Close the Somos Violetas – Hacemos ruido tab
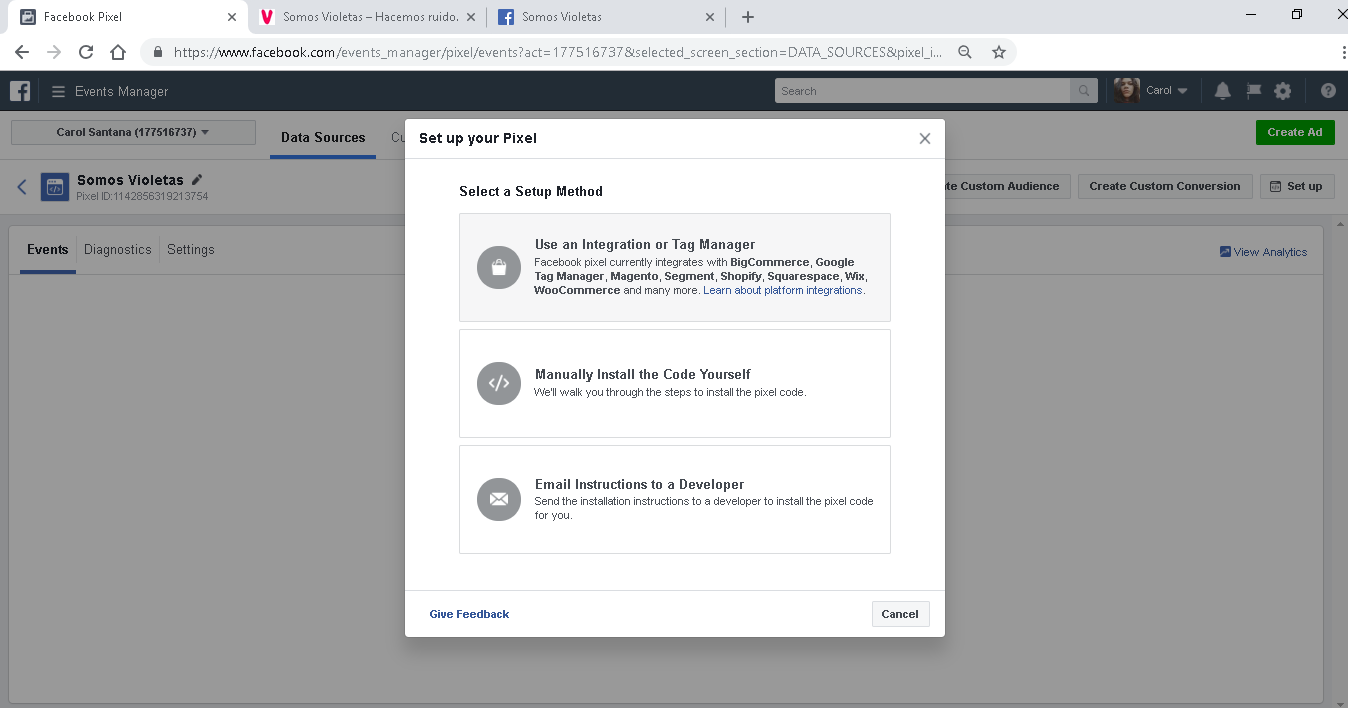 [x=472, y=17]
